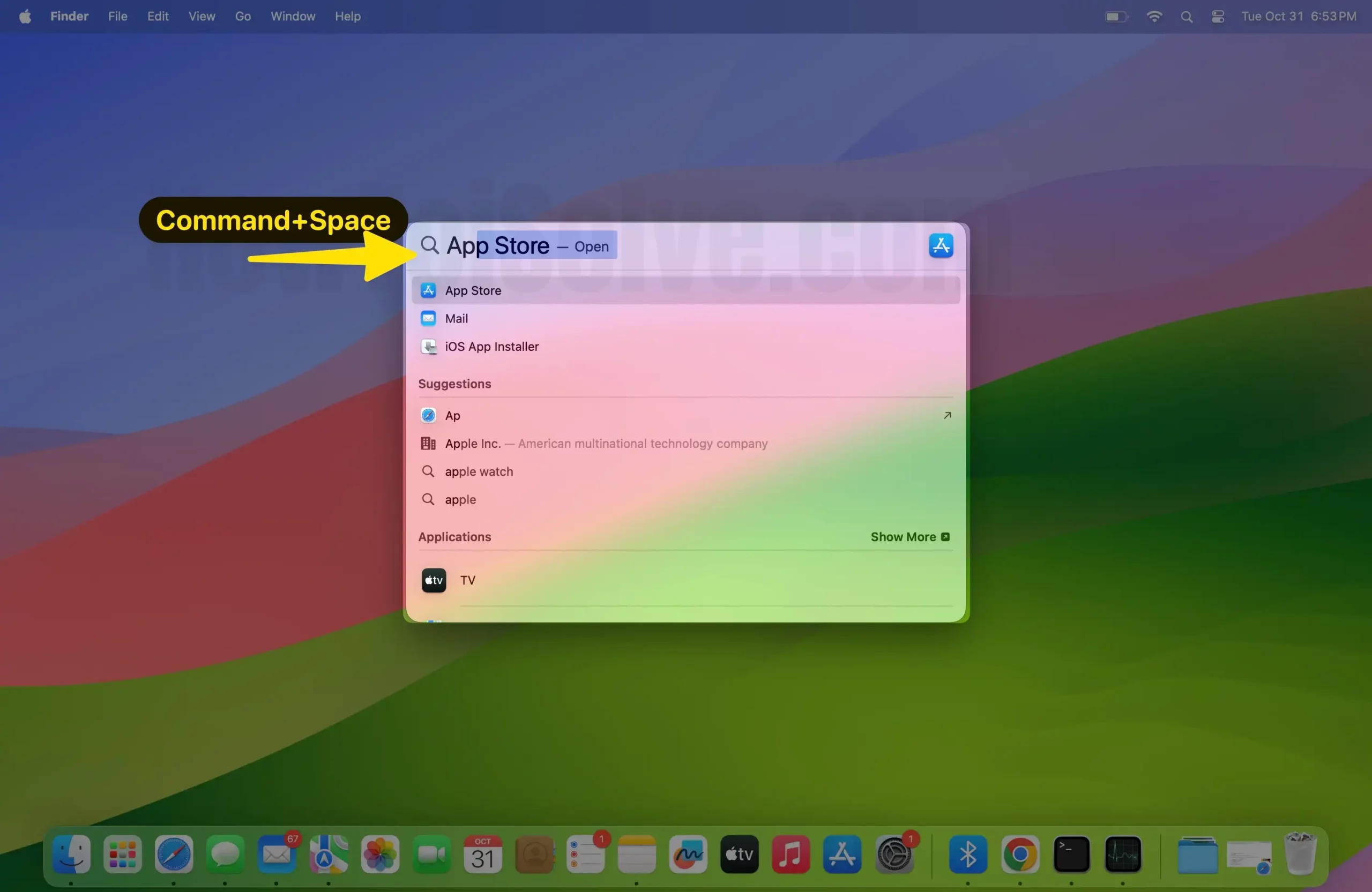Select iOS App Installer result
The height and width of the screenshot is (892, 1372).
click(685, 346)
